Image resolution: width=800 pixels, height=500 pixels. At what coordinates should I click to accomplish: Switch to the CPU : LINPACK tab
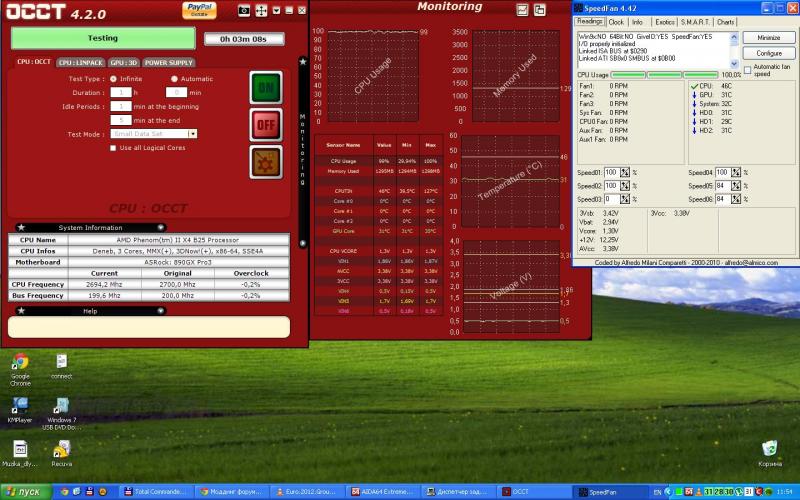(81, 62)
